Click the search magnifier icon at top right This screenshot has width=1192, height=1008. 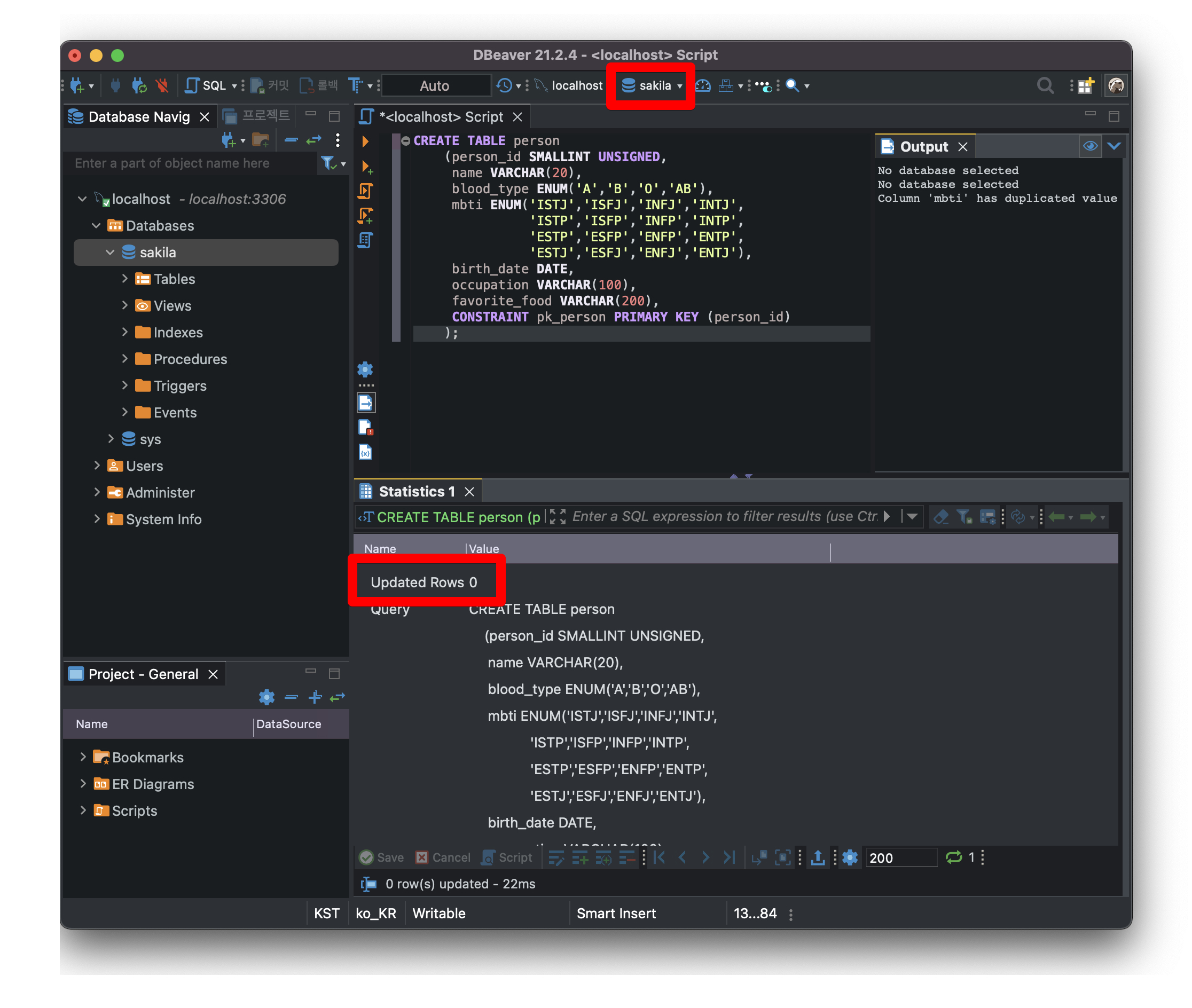click(x=1044, y=86)
